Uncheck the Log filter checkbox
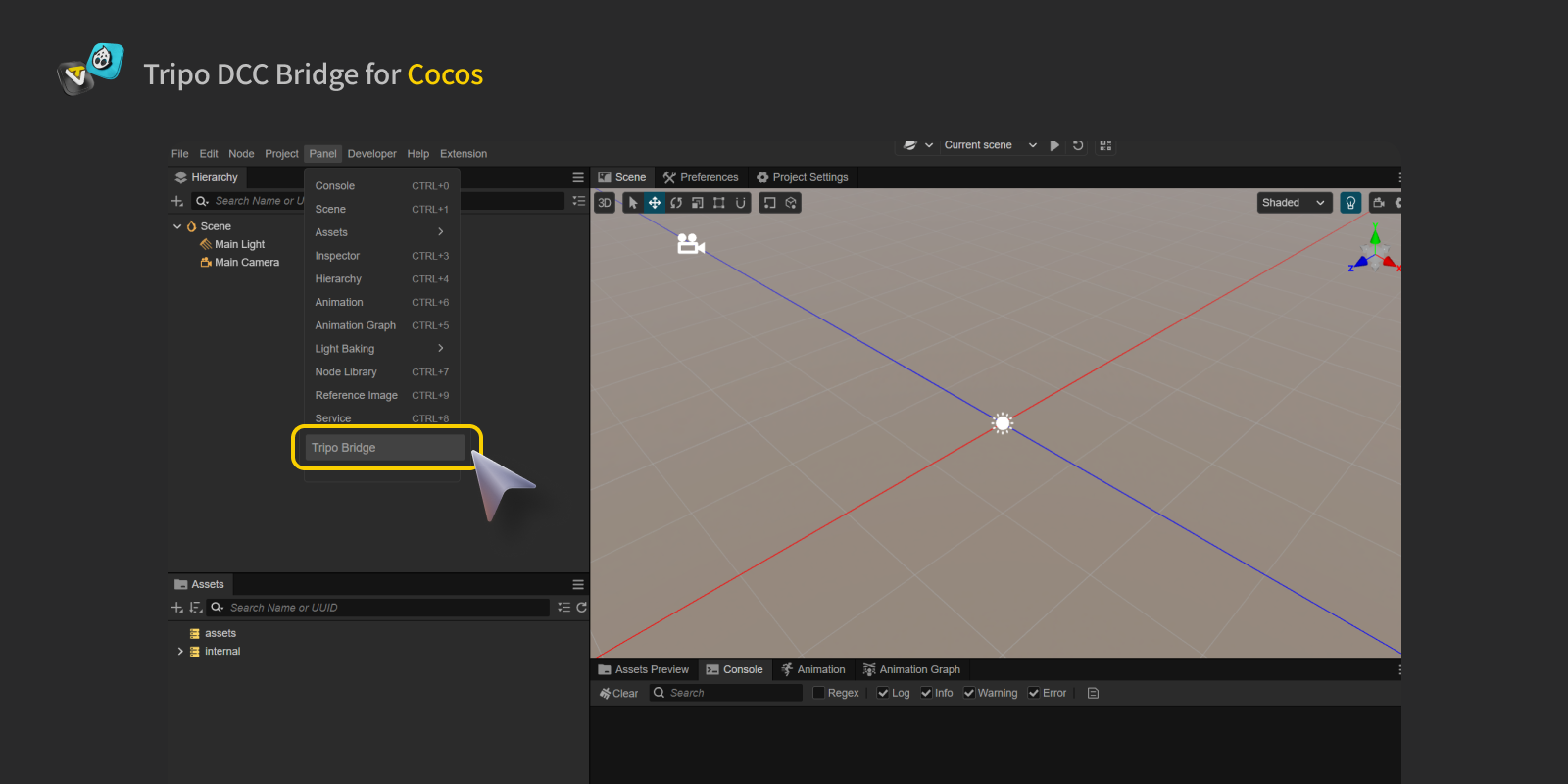This screenshot has width=1568, height=784. point(883,693)
